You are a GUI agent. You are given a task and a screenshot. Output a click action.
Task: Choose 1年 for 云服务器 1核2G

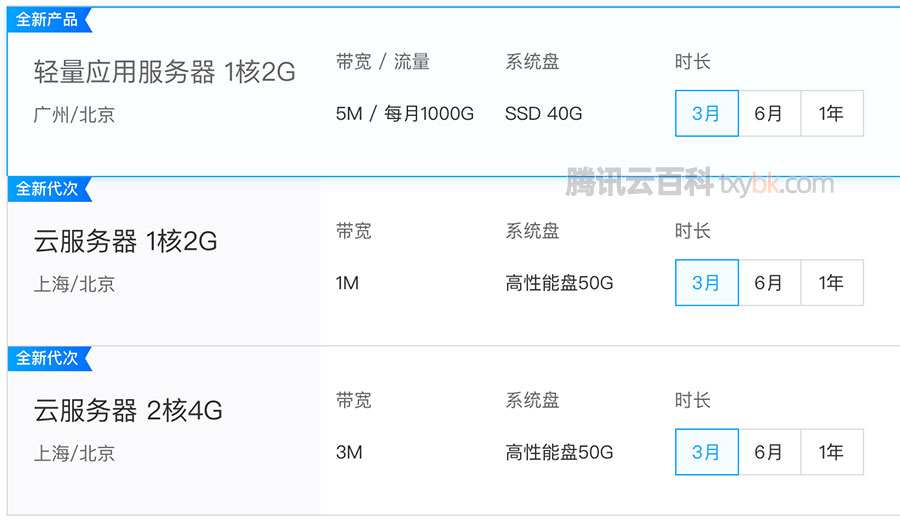(x=832, y=282)
